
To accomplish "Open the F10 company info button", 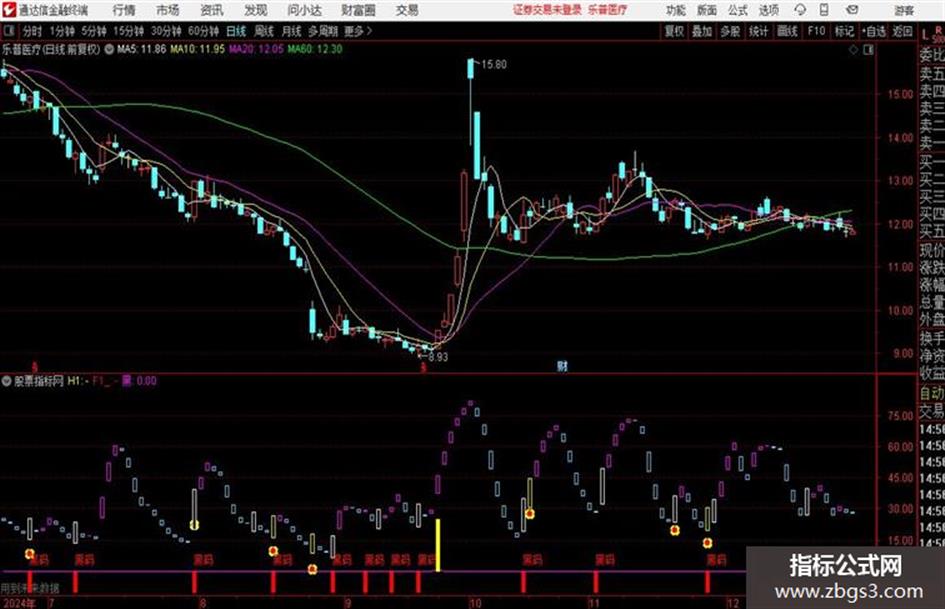I will pyautogui.click(x=816, y=31).
